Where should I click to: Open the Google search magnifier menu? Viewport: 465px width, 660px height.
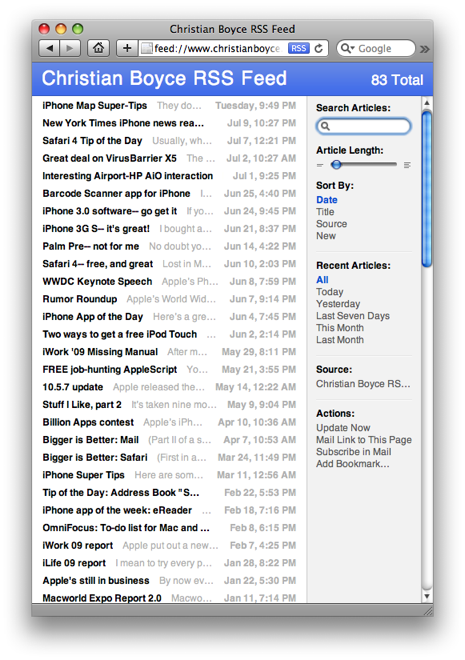[347, 48]
